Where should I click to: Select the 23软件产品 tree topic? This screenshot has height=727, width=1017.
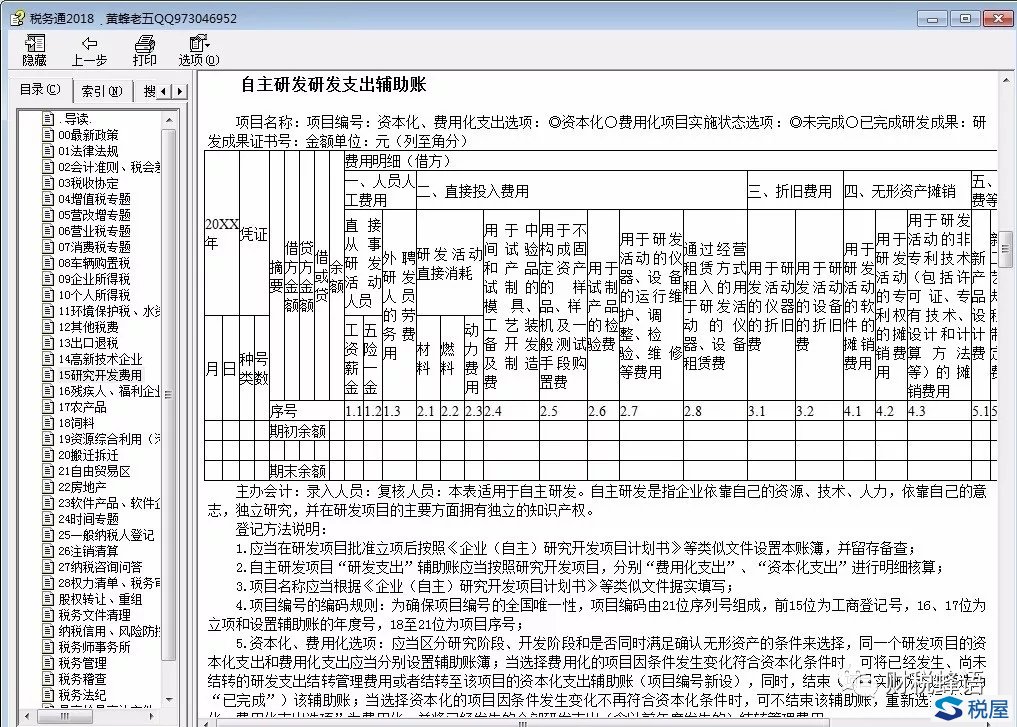pyautogui.click(x=109, y=503)
